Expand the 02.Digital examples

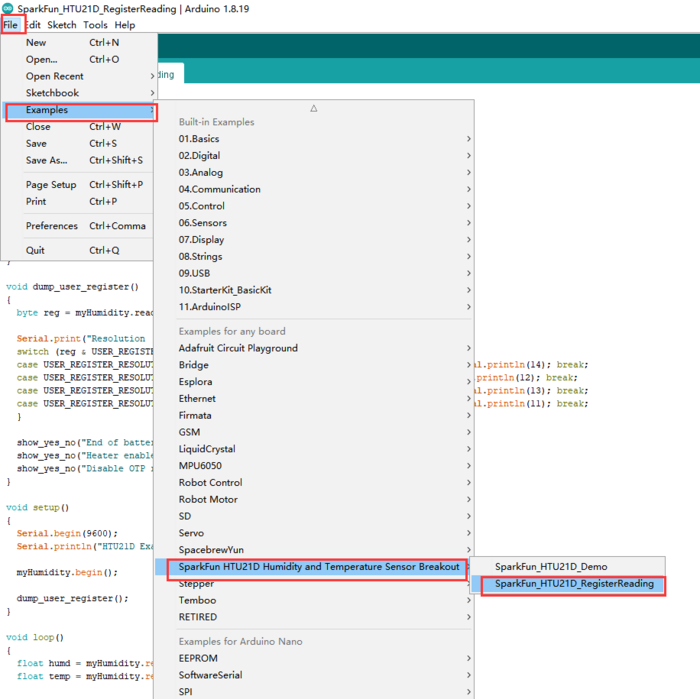click(314, 156)
